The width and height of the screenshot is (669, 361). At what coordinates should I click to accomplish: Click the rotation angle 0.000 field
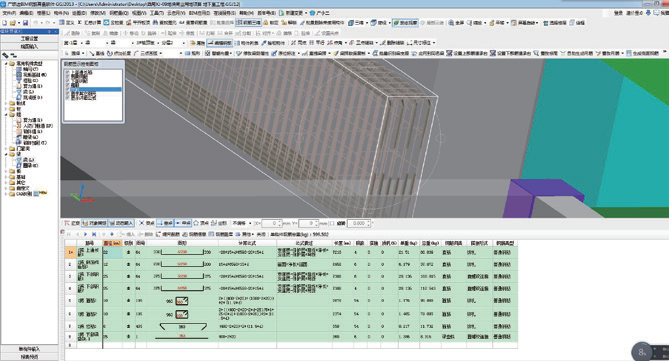(x=359, y=223)
